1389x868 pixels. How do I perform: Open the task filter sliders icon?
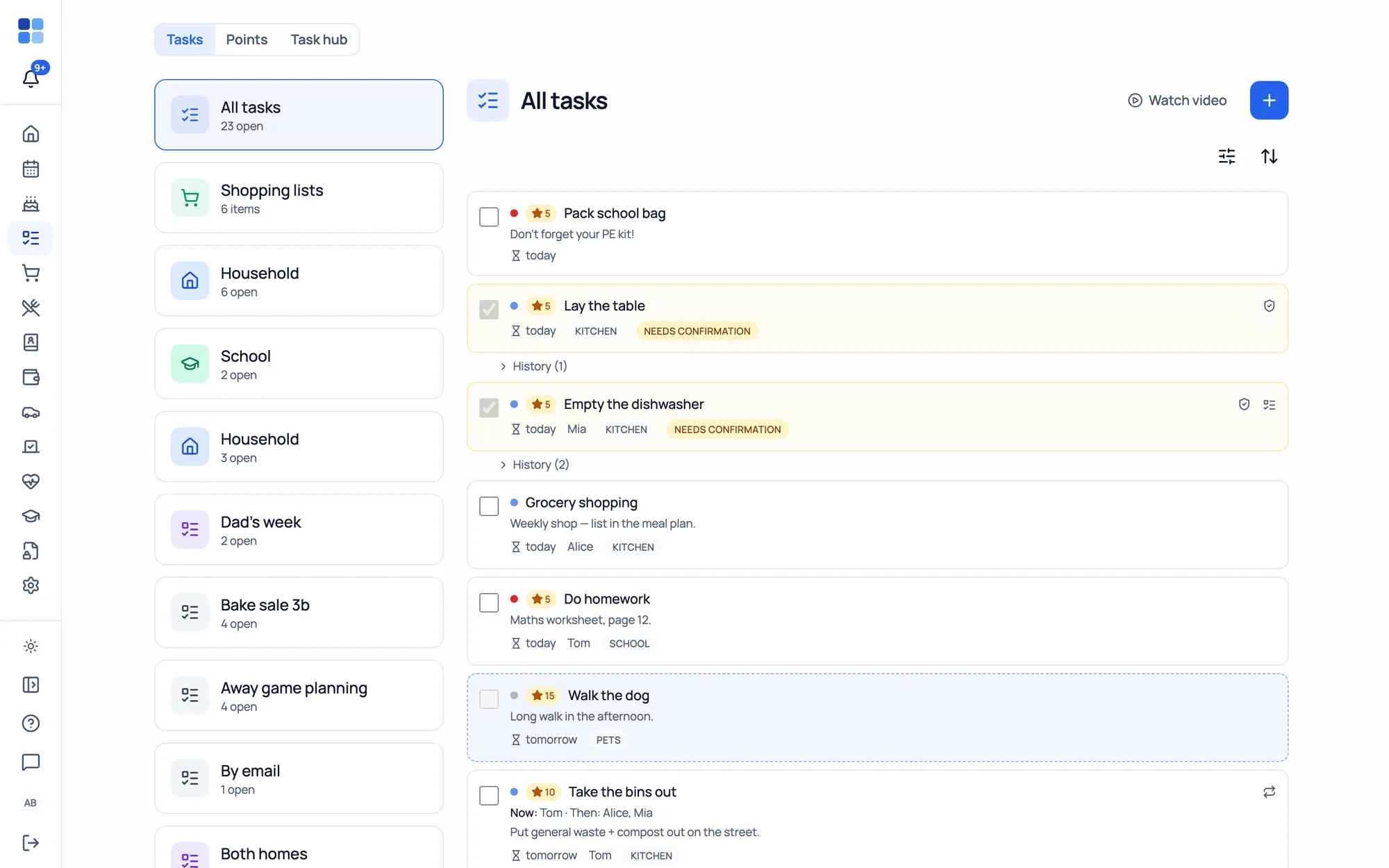click(1226, 156)
